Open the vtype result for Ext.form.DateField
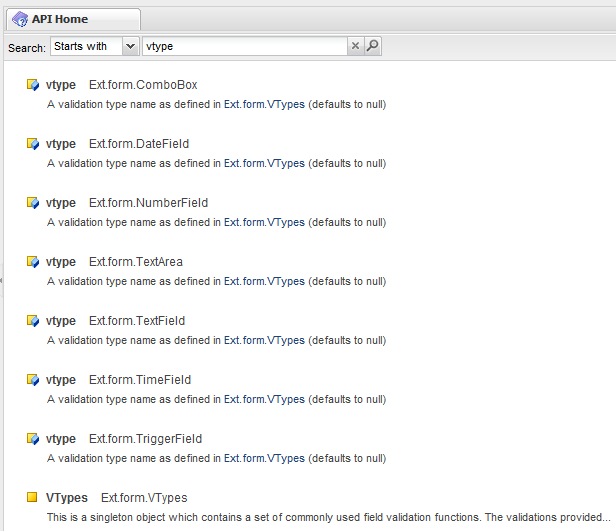Image resolution: width=616 pixels, height=531 pixels. coord(60,144)
